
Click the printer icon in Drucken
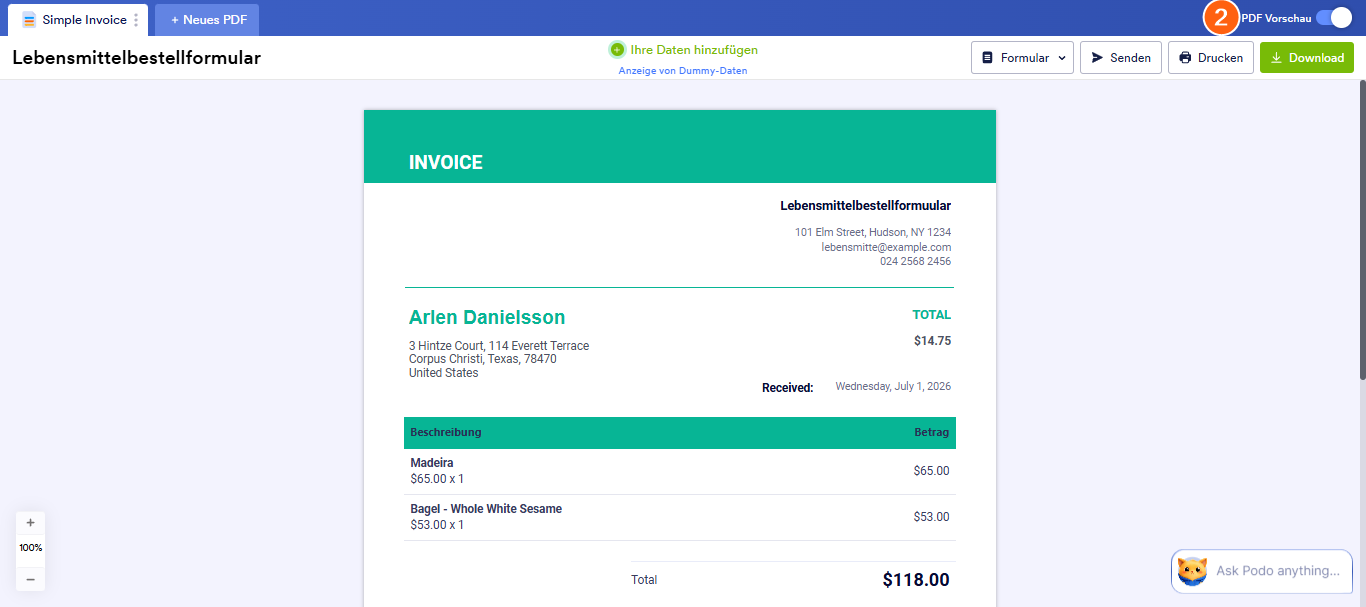(x=1185, y=58)
